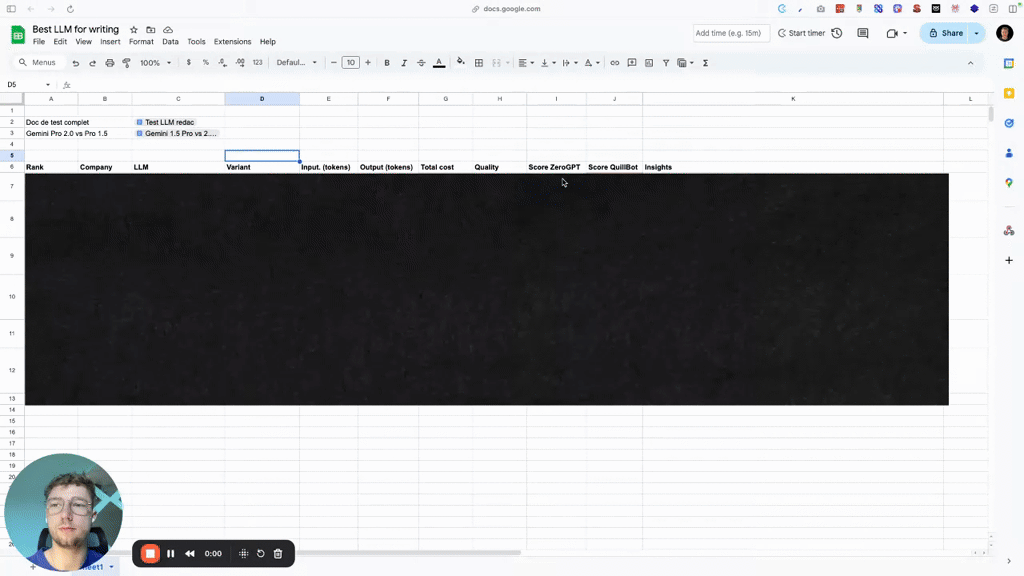Open the Default font dropdown

coord(296,63)
